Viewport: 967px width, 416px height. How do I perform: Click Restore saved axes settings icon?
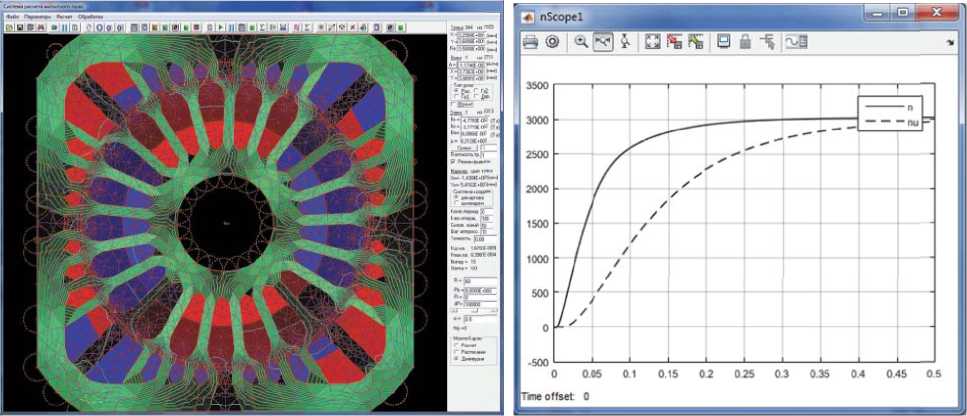click(693, 42)
